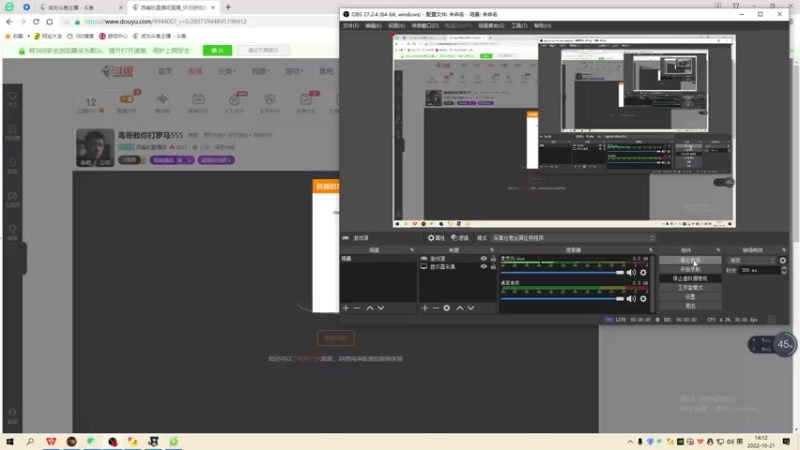Remove the selected source with the minus icon
This screenshot has height=450, width=800.
pos(436,308)
